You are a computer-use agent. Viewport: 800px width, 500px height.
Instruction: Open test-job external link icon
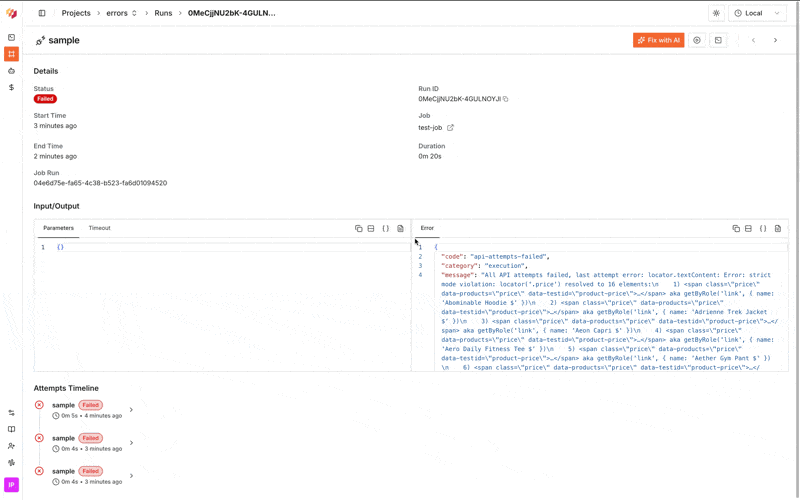(450, 128)
